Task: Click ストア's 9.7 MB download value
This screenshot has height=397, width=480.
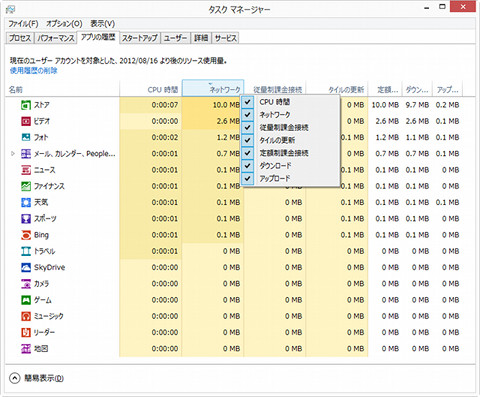Action: [417, 105]
